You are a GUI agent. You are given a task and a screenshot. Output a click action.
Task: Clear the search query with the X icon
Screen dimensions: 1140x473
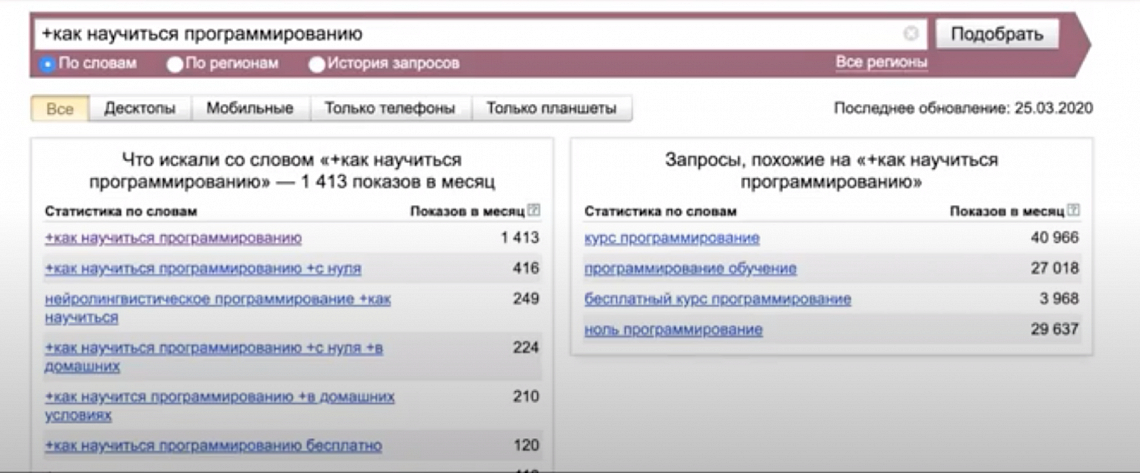[911, 33]
